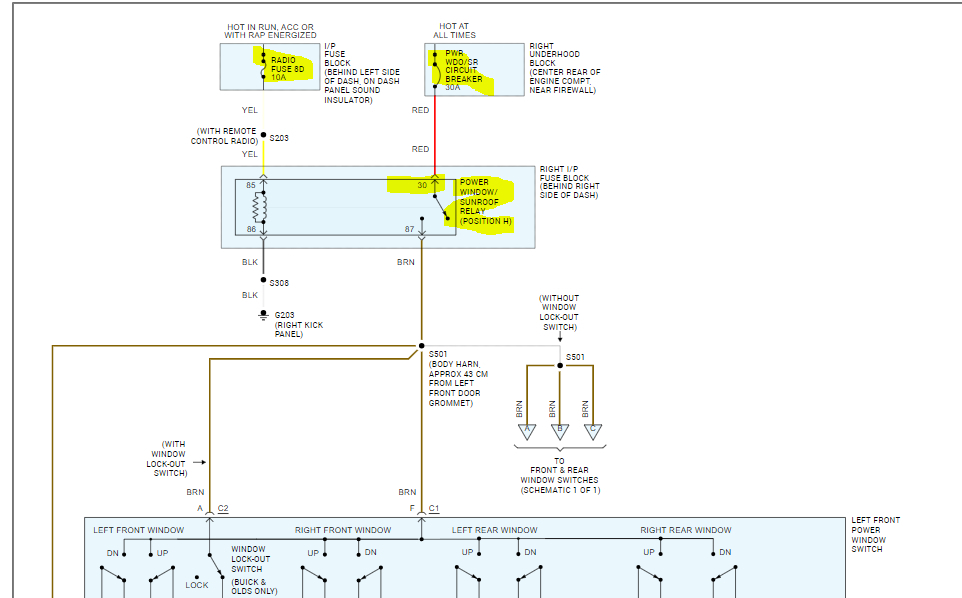Image resolution: width=962 pixels, height=598 pixels.
Task: Click the 'HOT IN RUN, ACC OR WITH RAP ENERGIZED' label
Action: click(270, 31)
